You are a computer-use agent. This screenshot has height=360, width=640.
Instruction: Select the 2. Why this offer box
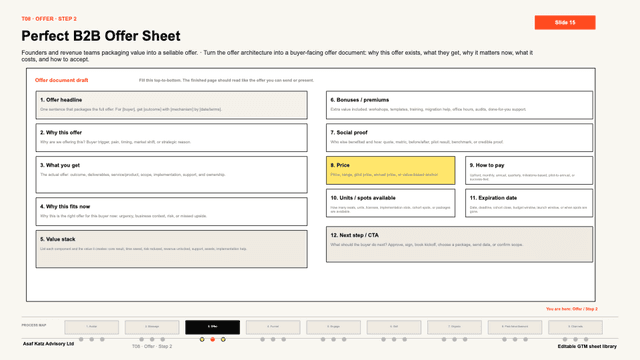tap(171, 138)
